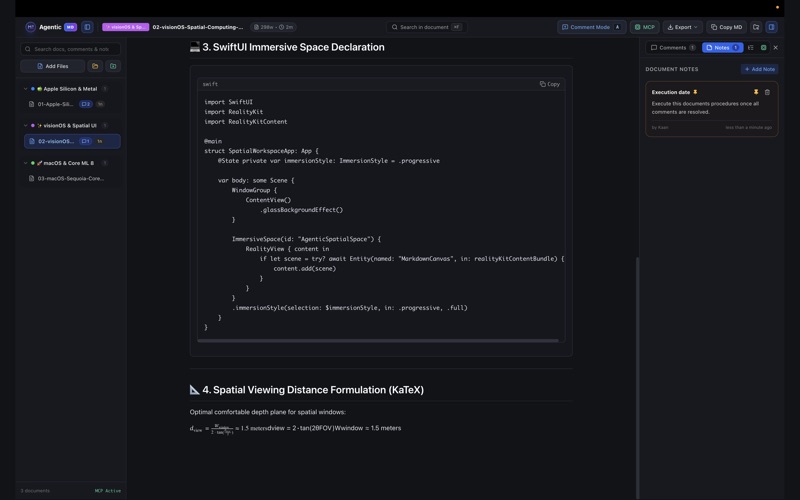Click the '3. SwiftUI Immersive Space Declaration' heading

(293, 47)
